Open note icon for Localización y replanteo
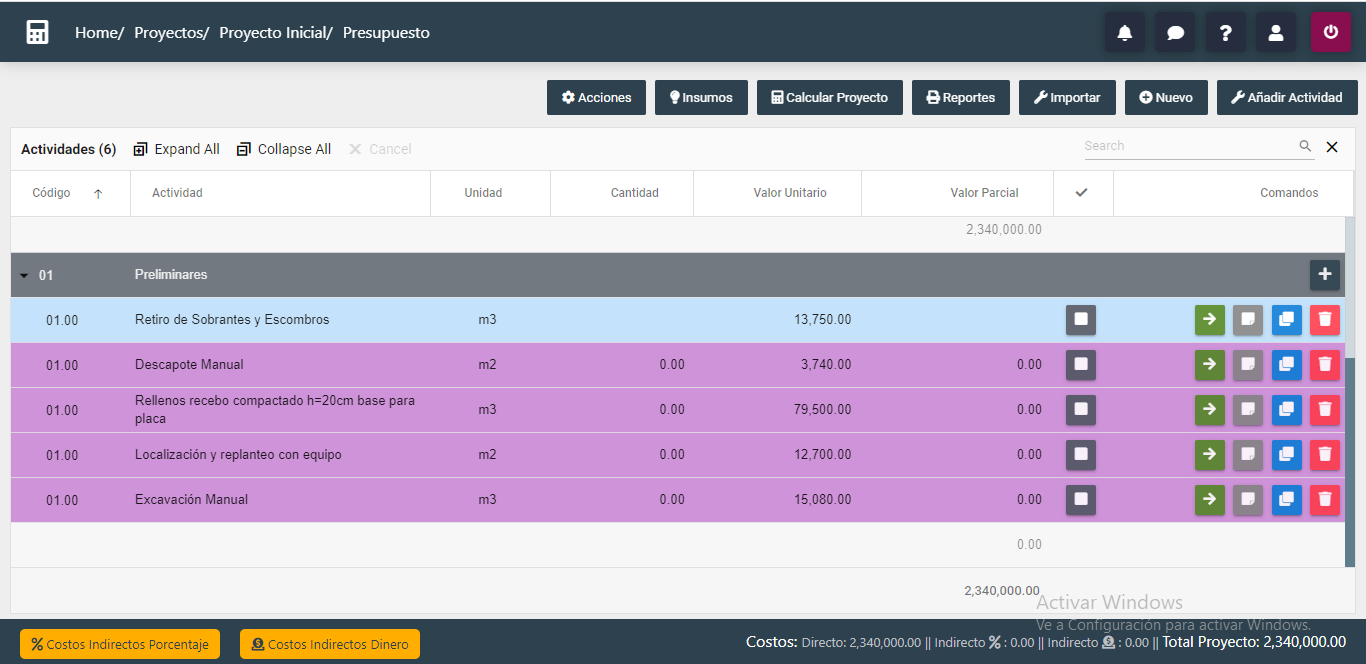1366x664 pixels. [1247, 455]
